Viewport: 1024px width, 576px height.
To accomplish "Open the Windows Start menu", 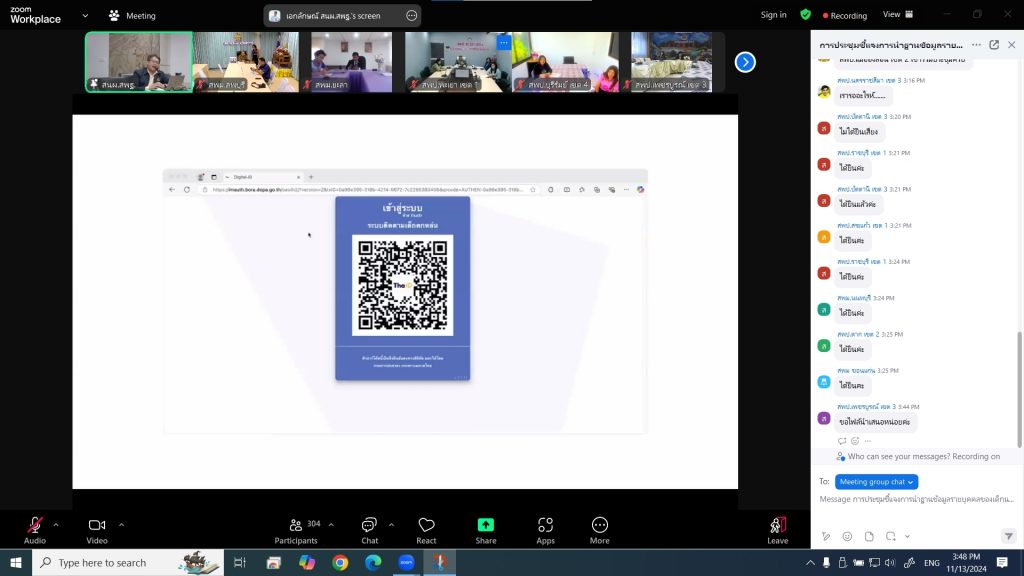I will click(16, 562).
